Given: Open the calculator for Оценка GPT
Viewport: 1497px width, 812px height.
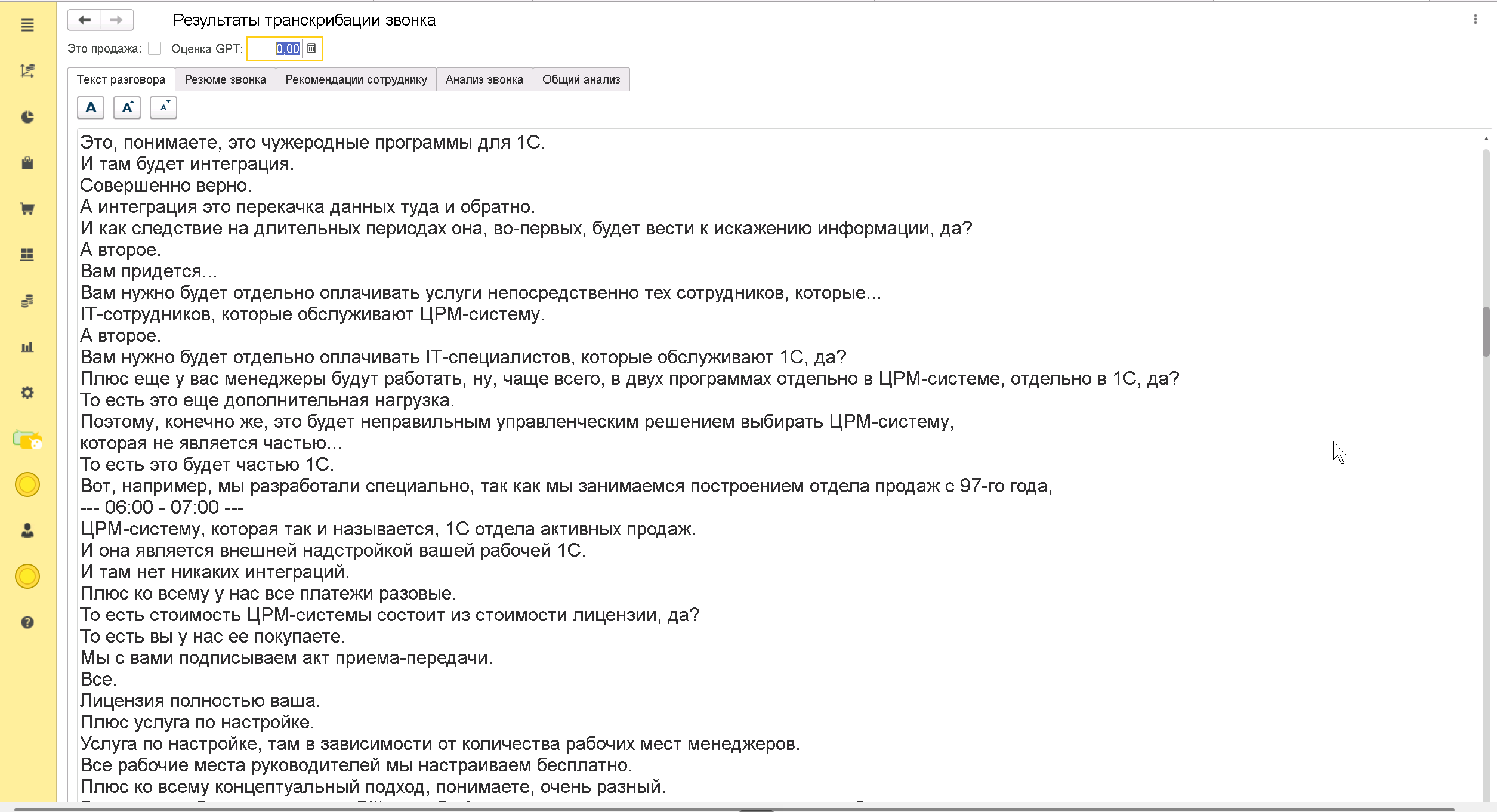Looking at the screenshot, I should [x=311, y=48].
